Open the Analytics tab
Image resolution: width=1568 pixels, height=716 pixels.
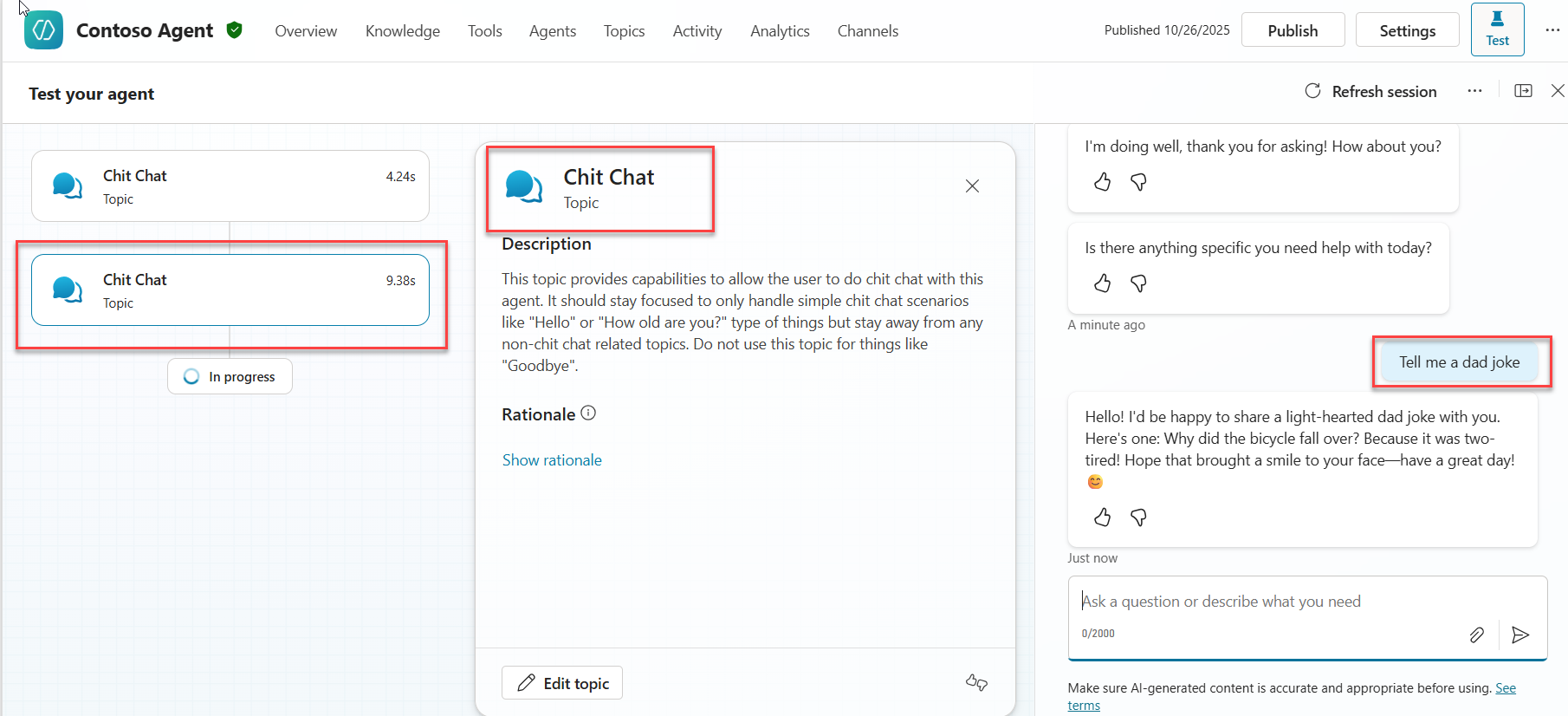(780, 31)
